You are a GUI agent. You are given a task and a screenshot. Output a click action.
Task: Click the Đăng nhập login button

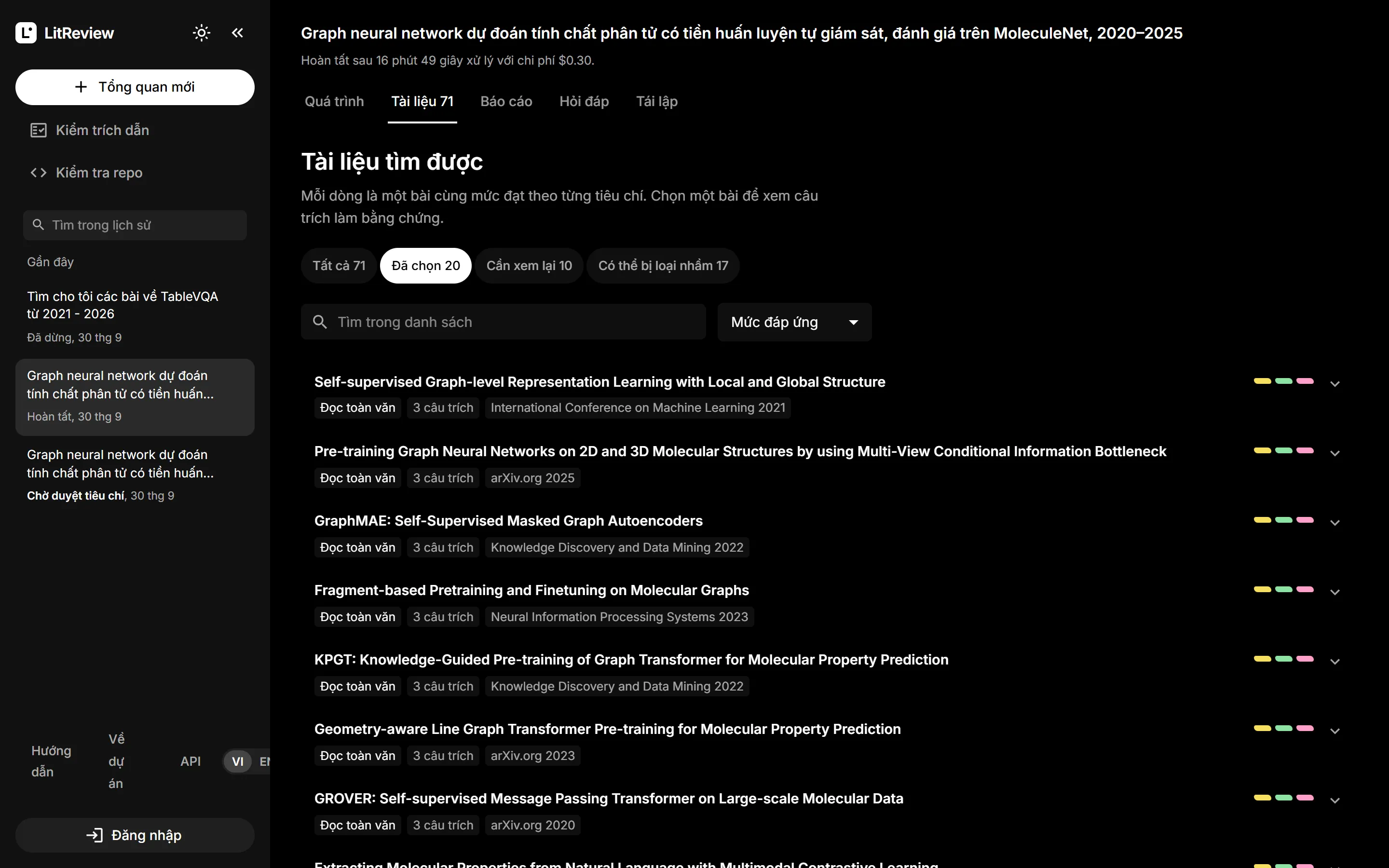[135, 835]
